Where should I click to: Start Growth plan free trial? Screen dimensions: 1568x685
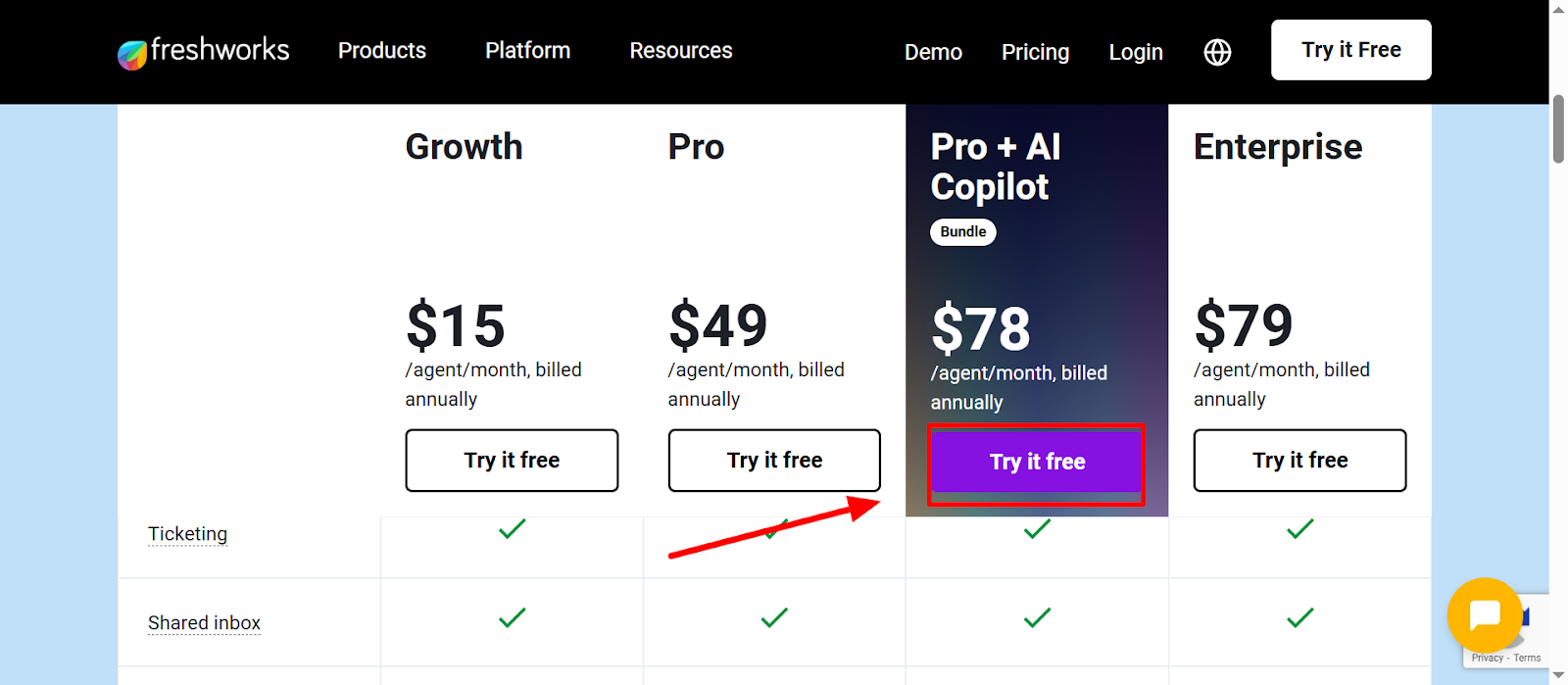[512, 461]
